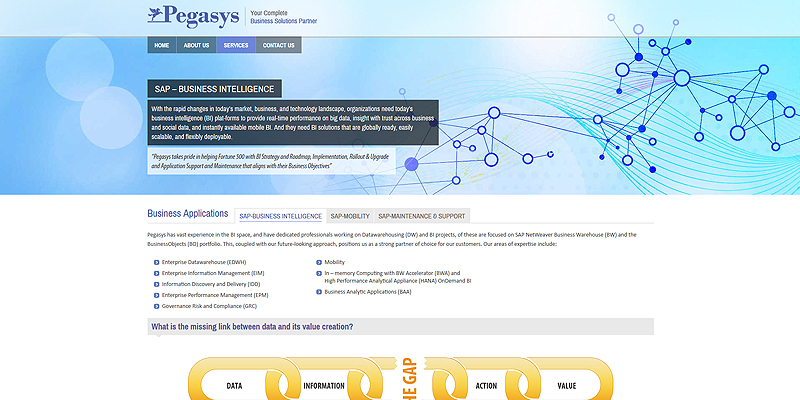
Task: Click the DATA chain link graphic
Action: point(234,380)
